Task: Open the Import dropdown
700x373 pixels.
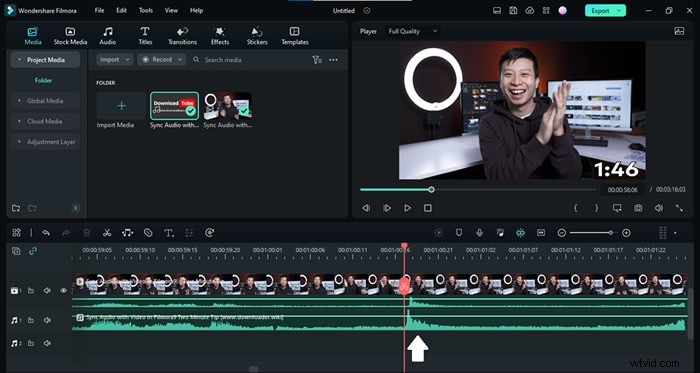Action: coord(114,60)
